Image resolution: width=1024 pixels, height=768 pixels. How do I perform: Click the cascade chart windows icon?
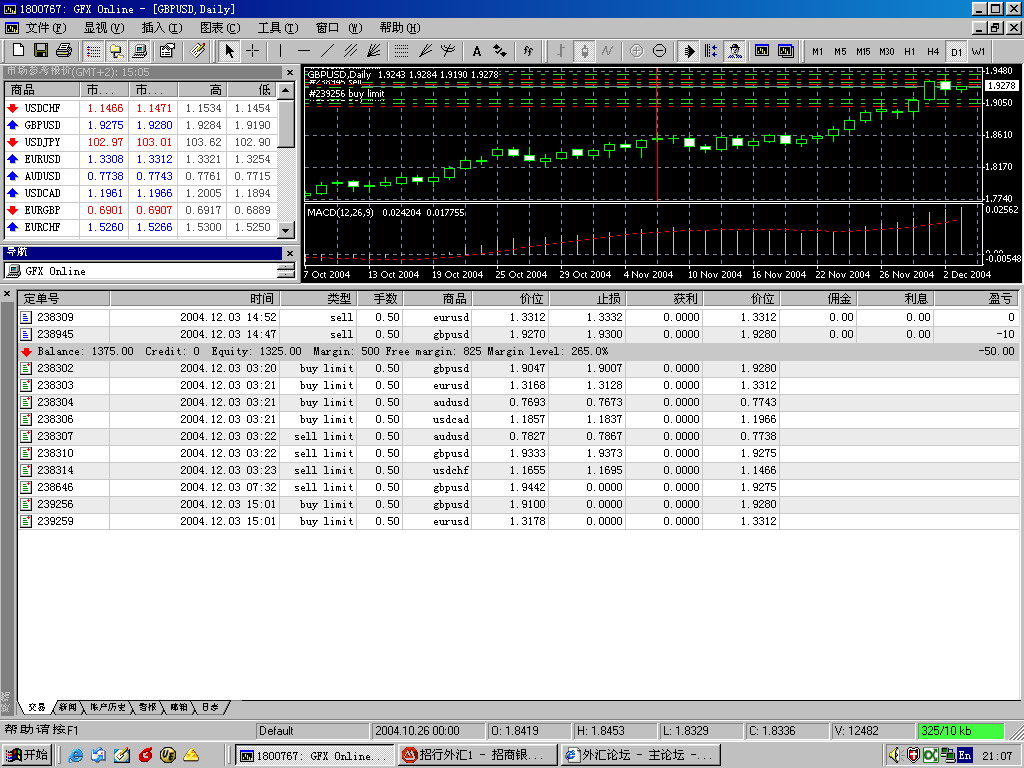tap(786, 50)
